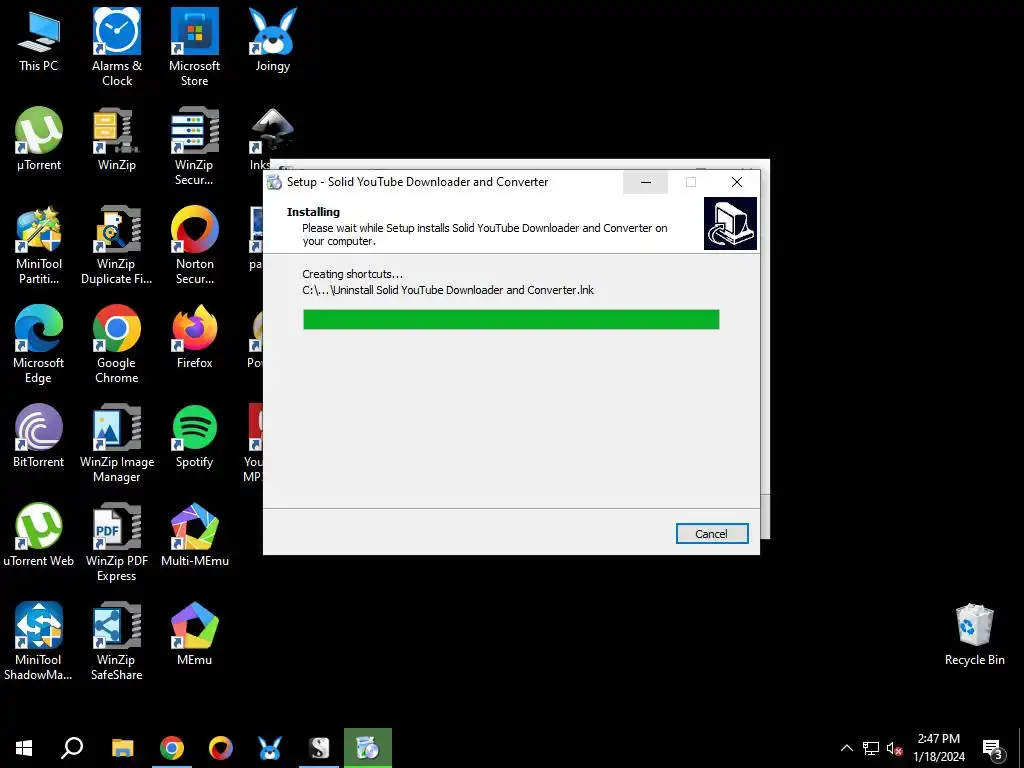Select the Recycle Bin icon
This screenshot has height=768, width=1024.
click(x=974, y=635)
